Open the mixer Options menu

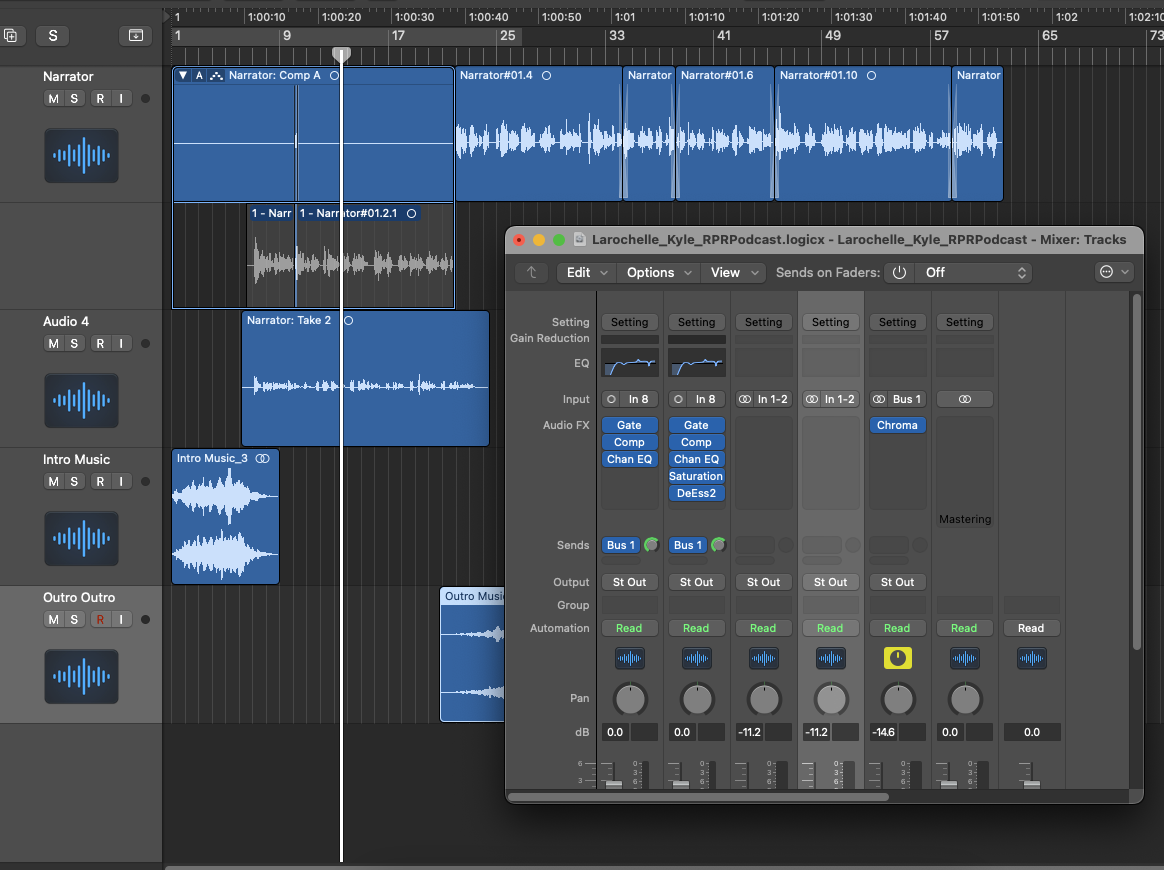click(659, 272)
